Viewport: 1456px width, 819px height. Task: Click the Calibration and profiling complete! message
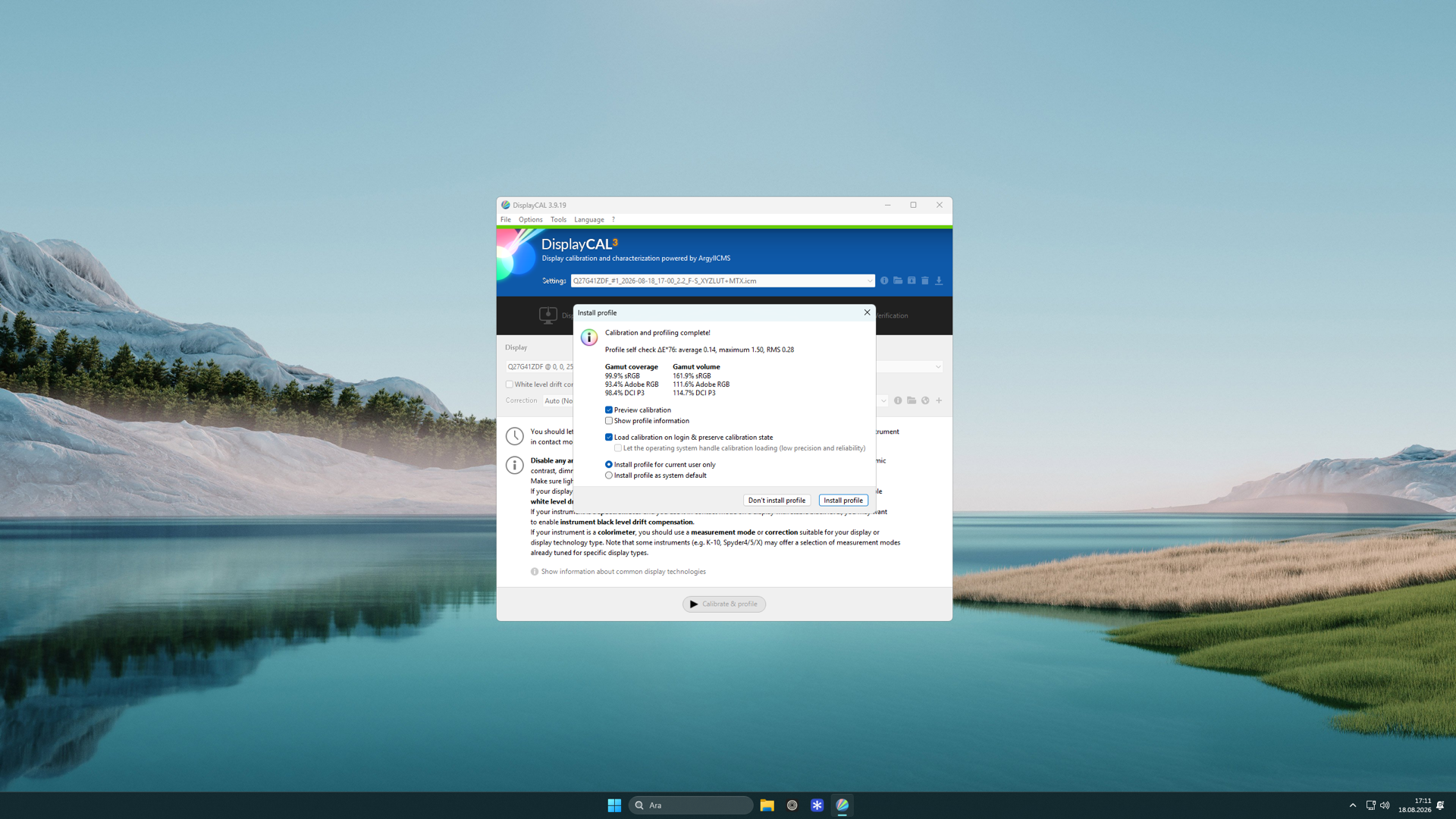657,333
